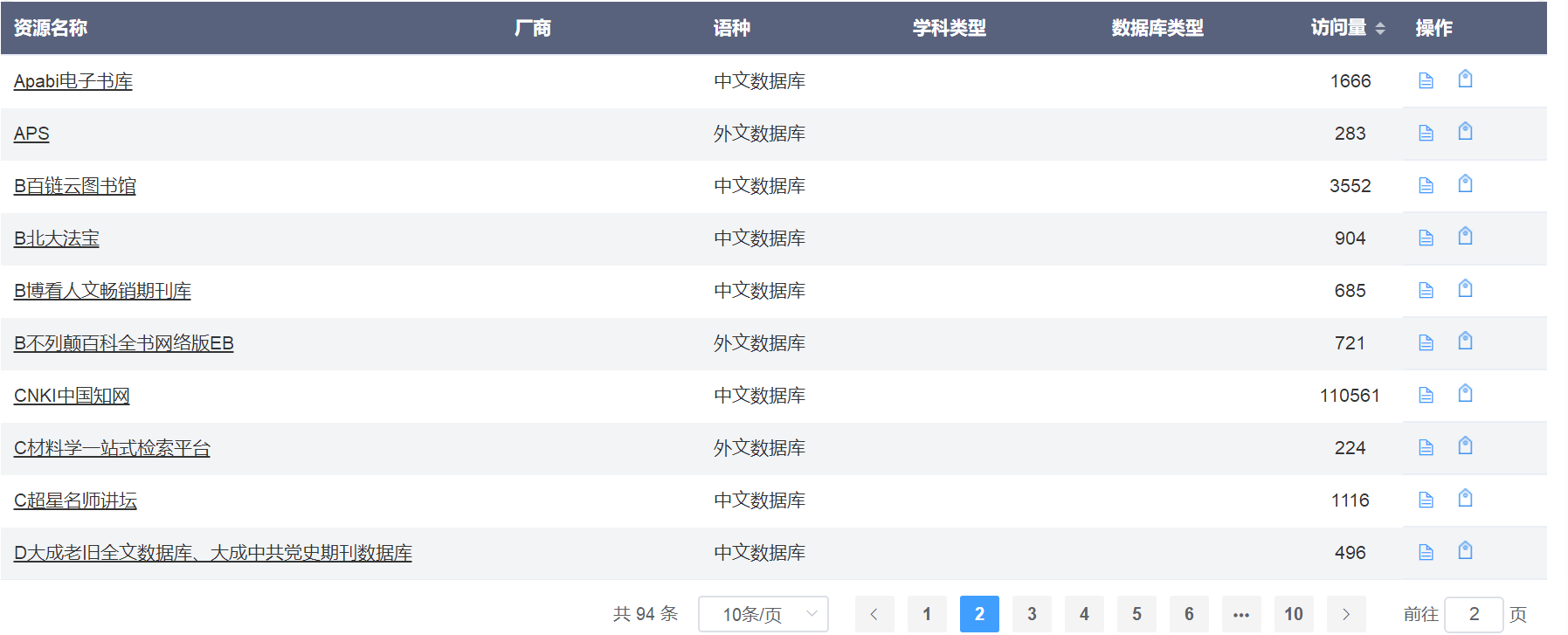Go to next page with right chevron
The width and height of the screenshot is (1568, 635).
click(x=1345, y=614)
